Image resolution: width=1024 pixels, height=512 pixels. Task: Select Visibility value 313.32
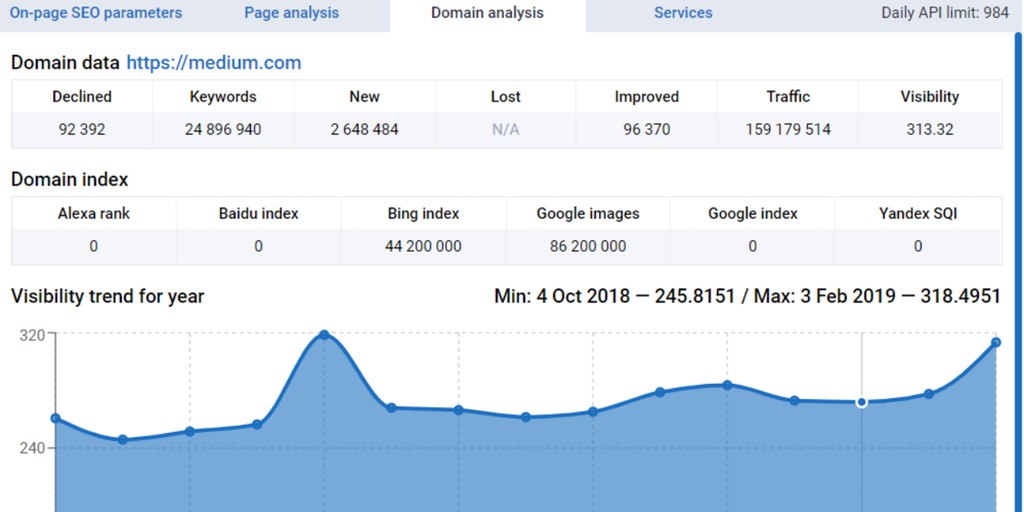(x=930, y=129)
